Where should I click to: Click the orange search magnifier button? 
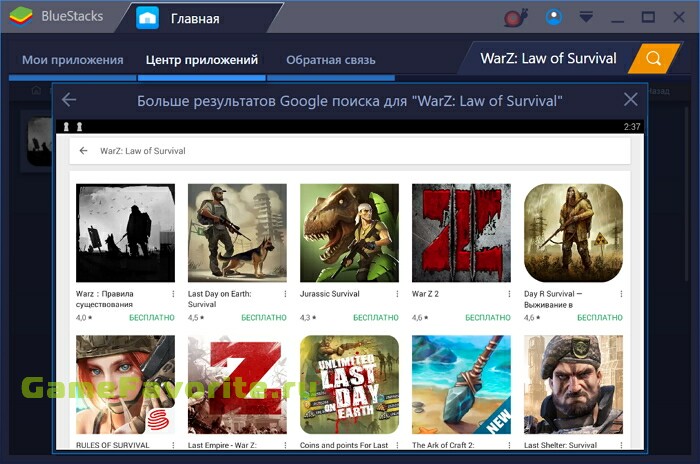[654, 59]
